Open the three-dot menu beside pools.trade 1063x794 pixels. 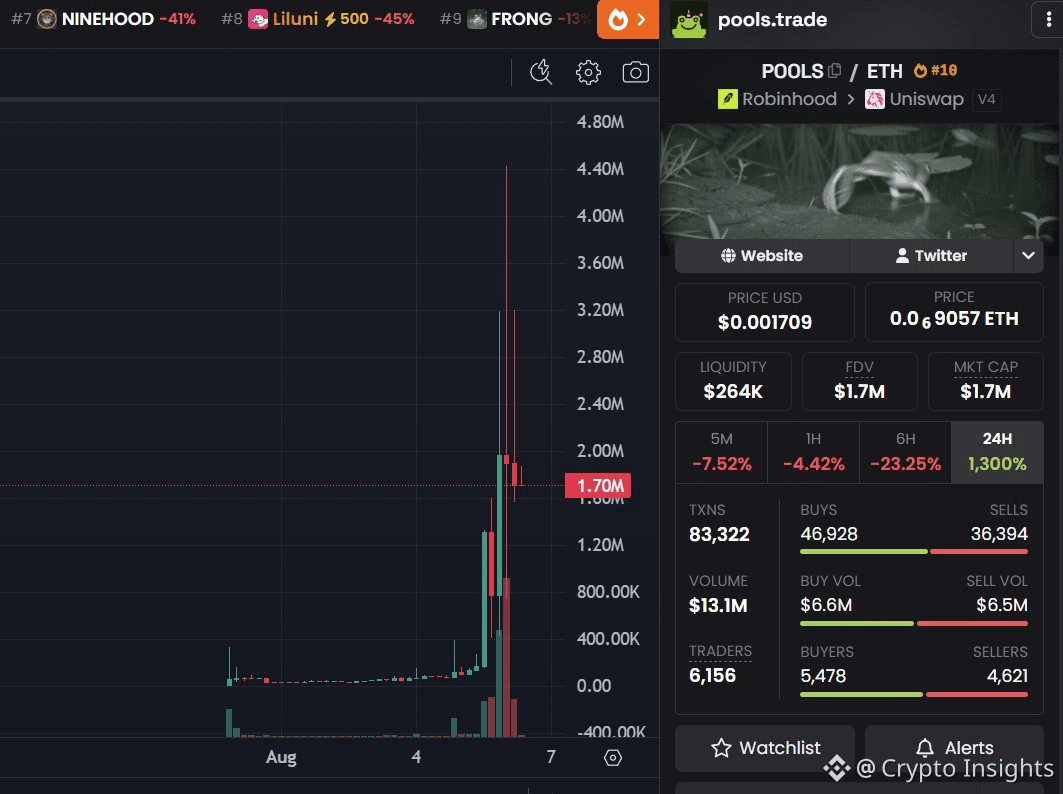point(1048,20)
